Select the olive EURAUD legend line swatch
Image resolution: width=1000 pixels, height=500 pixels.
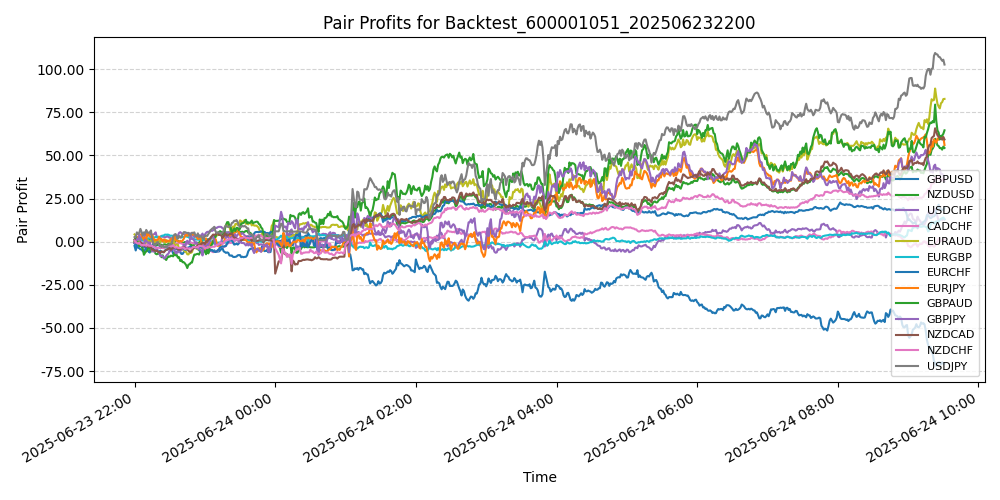point(908,241)
